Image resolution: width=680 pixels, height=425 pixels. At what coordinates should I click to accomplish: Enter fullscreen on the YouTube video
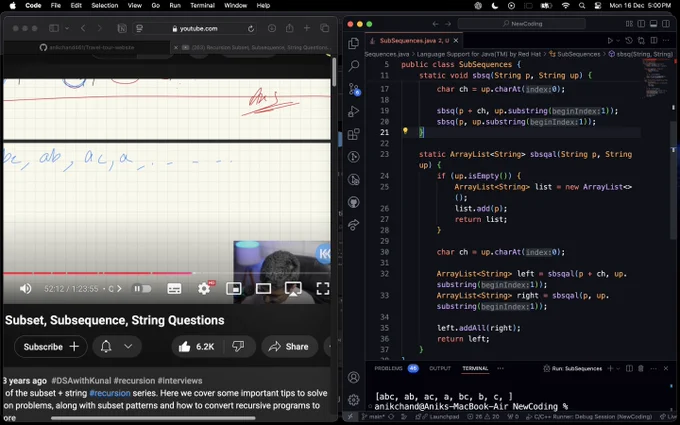point(323,288)
